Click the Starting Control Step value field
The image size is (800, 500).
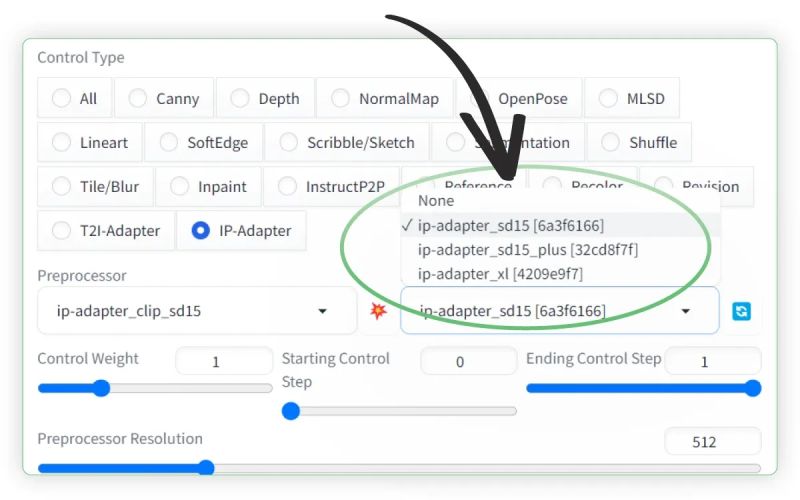tap(468, 361)
